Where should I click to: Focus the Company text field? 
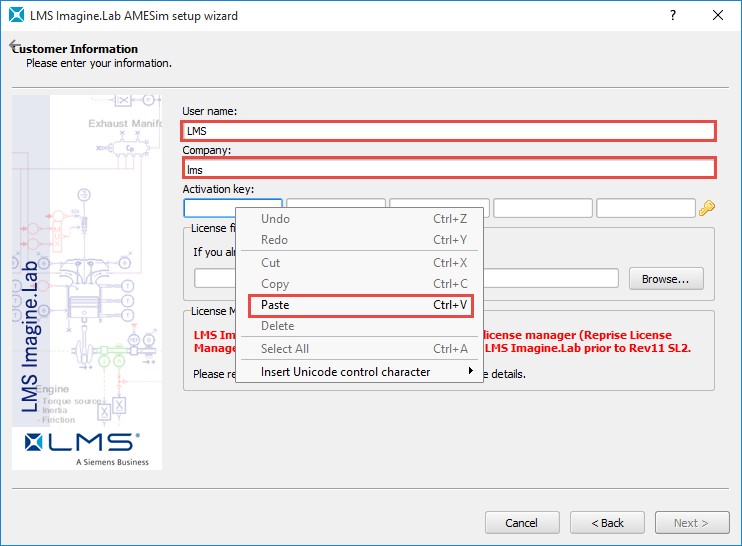coord(449,169)
